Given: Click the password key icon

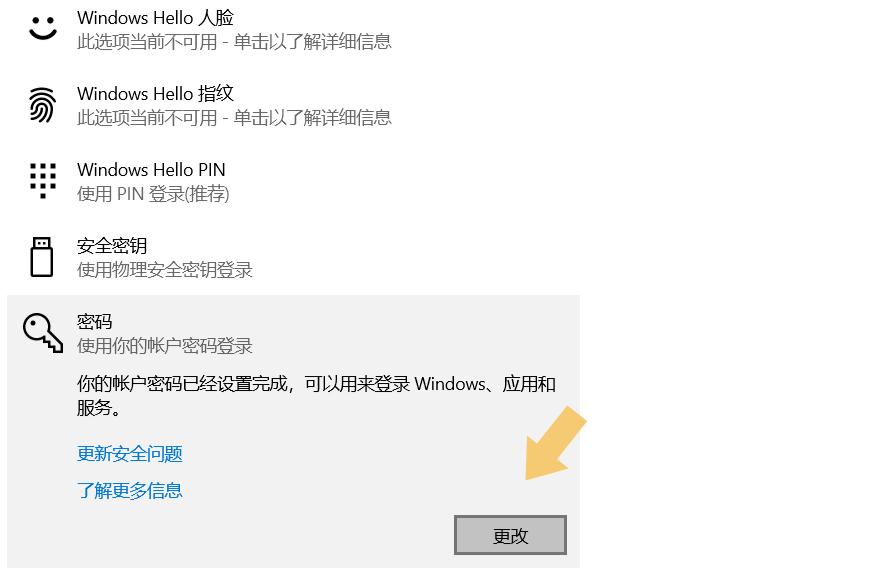Looking at the screenshot, I should click(x=43, y=333).
